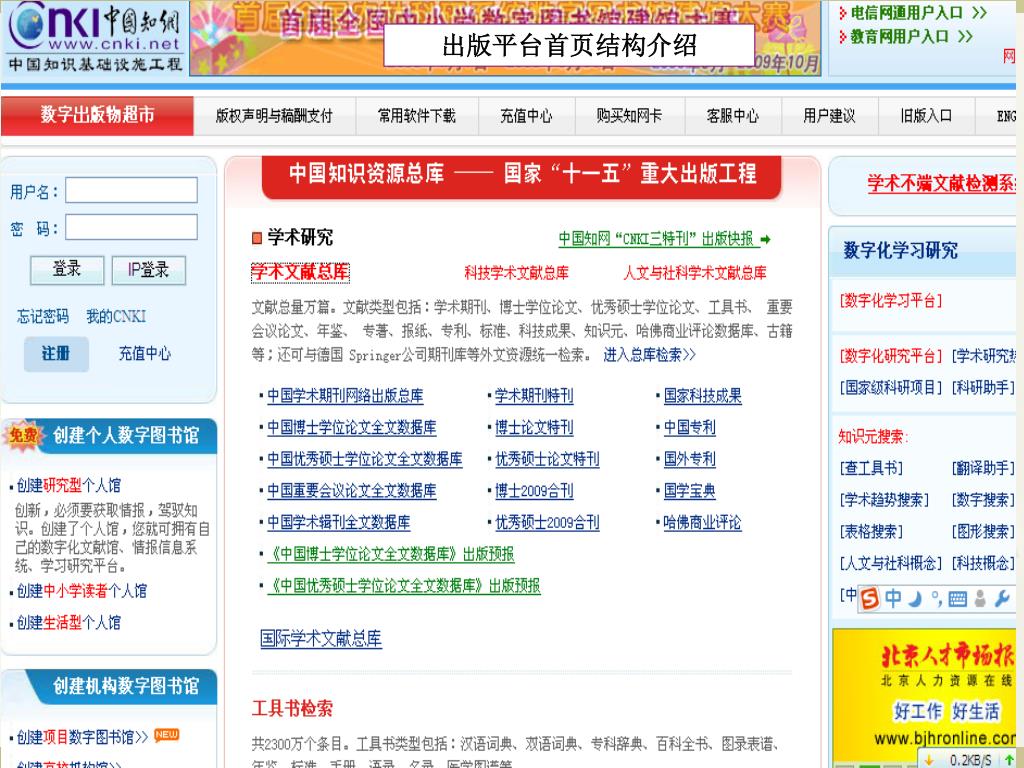Open 用户建议 menu item

[829, 116]
